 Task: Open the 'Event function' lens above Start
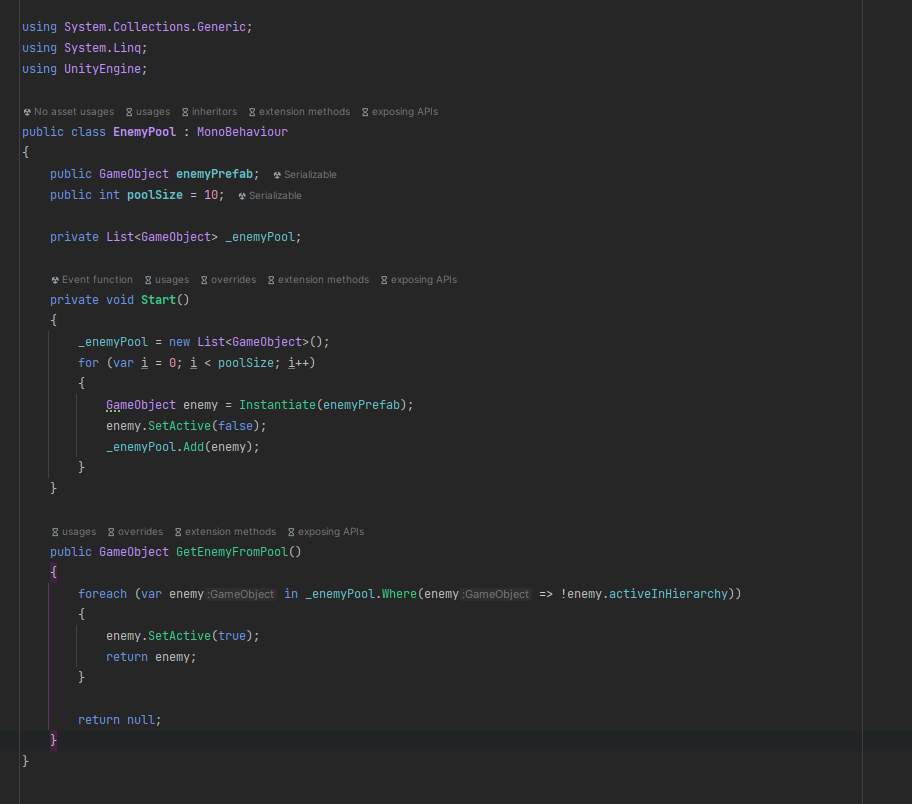coord(92,280)
